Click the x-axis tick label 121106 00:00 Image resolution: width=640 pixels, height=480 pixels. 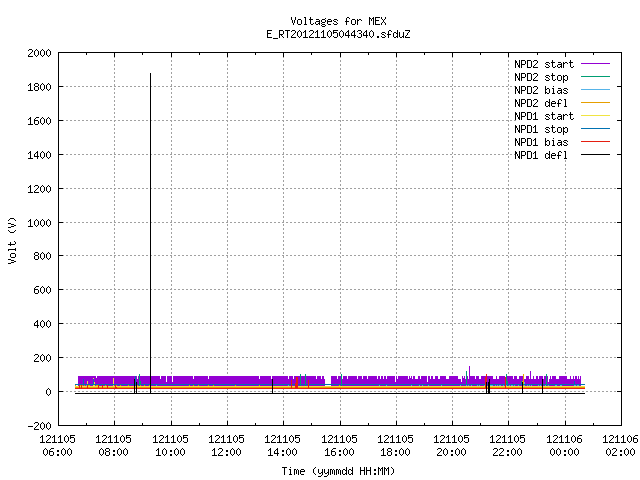pos(564,446)
